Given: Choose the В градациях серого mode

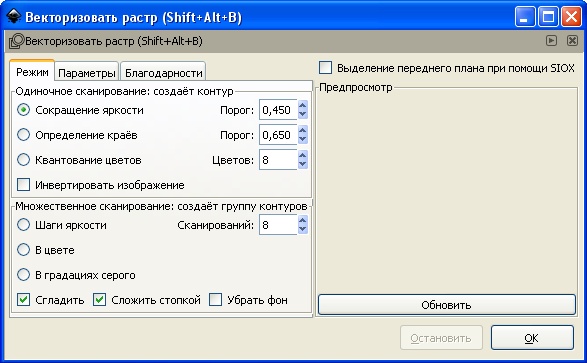Looking at the screenshot, I should pos(23,275).
